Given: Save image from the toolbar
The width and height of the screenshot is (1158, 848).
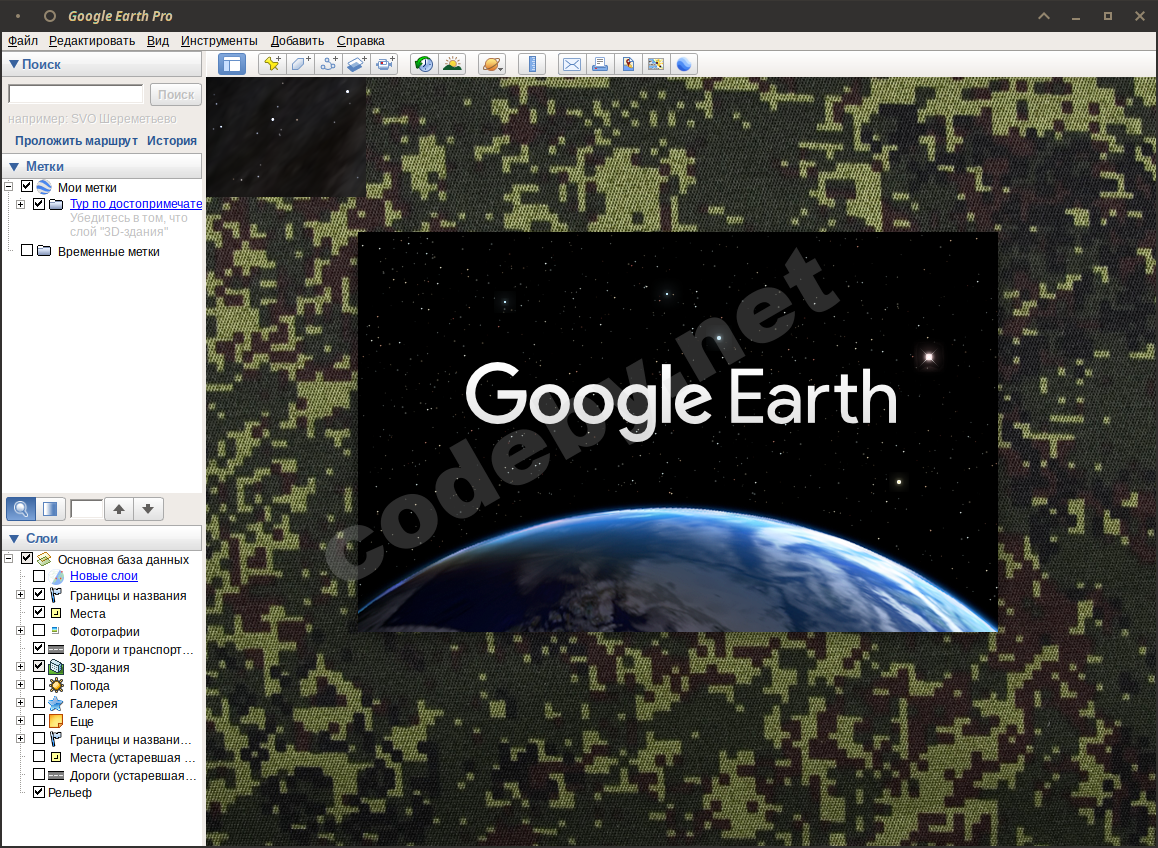Looking at the screenshot, I should coord(628,64).
